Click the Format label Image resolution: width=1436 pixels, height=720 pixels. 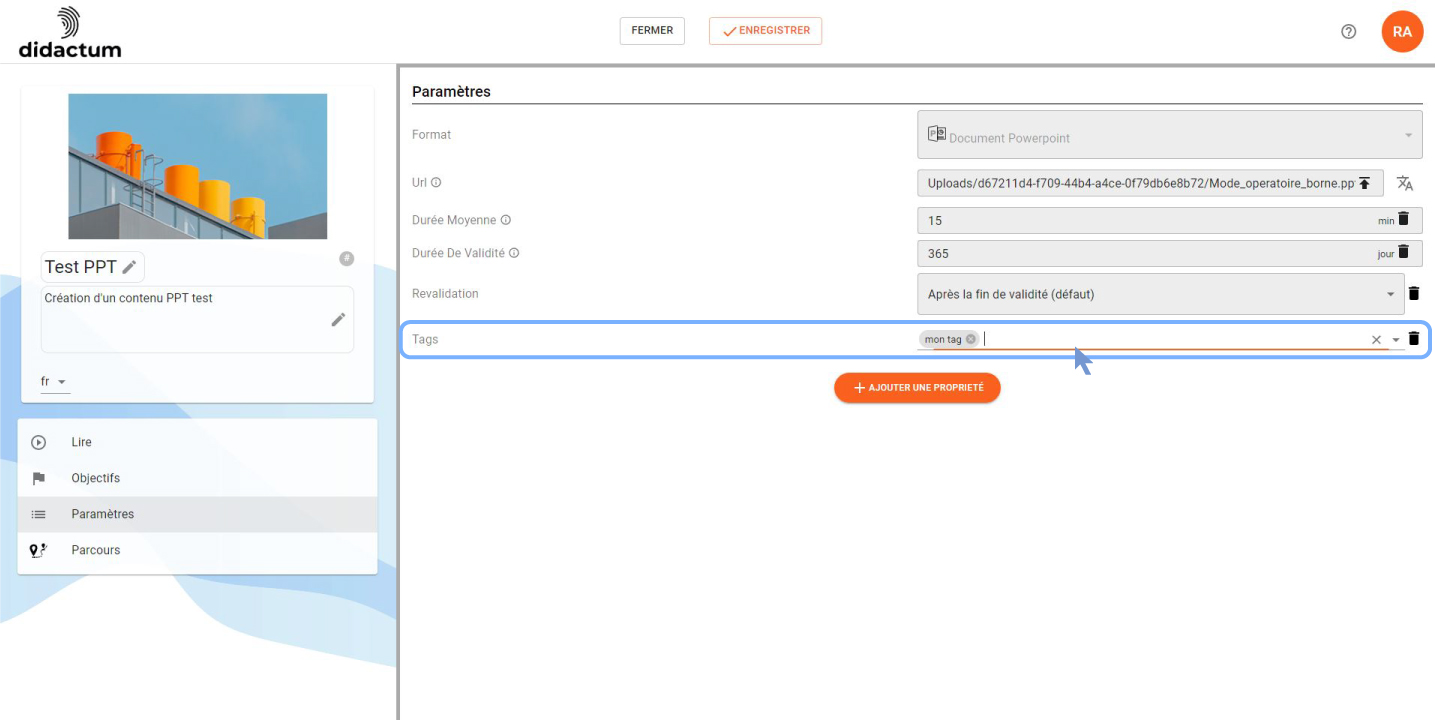pyautogui.click(x=431, y=134)
